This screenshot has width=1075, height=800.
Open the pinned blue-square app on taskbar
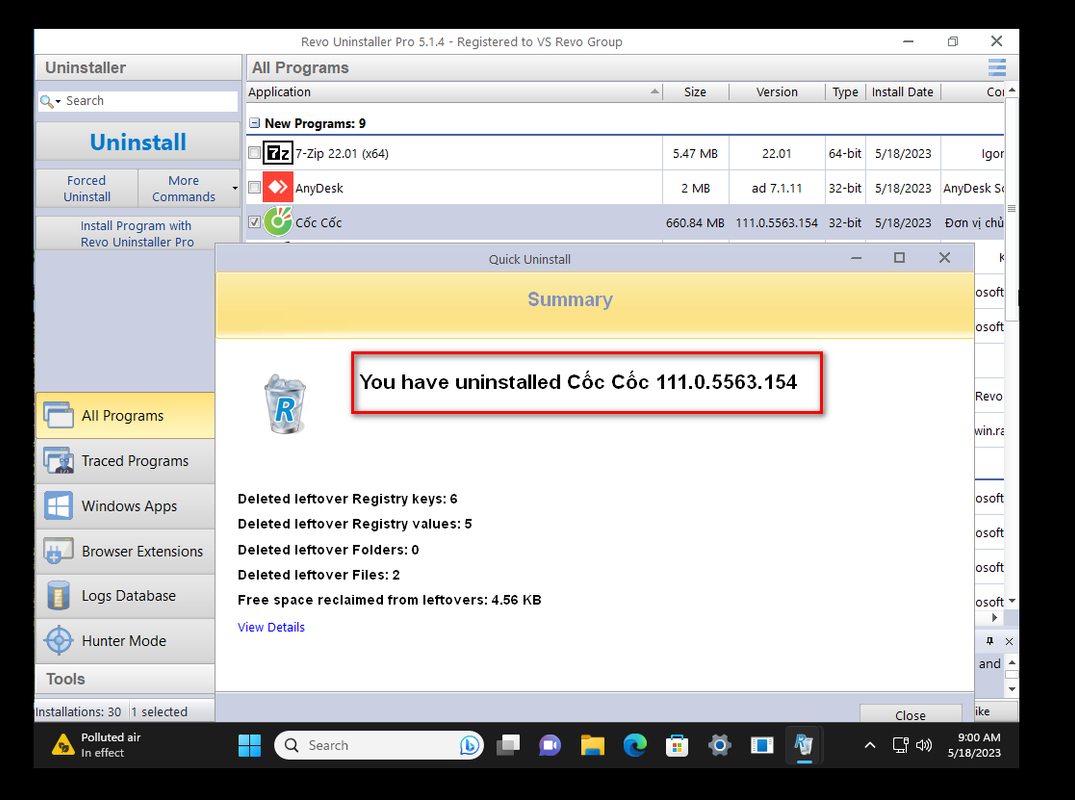[762, 745]
